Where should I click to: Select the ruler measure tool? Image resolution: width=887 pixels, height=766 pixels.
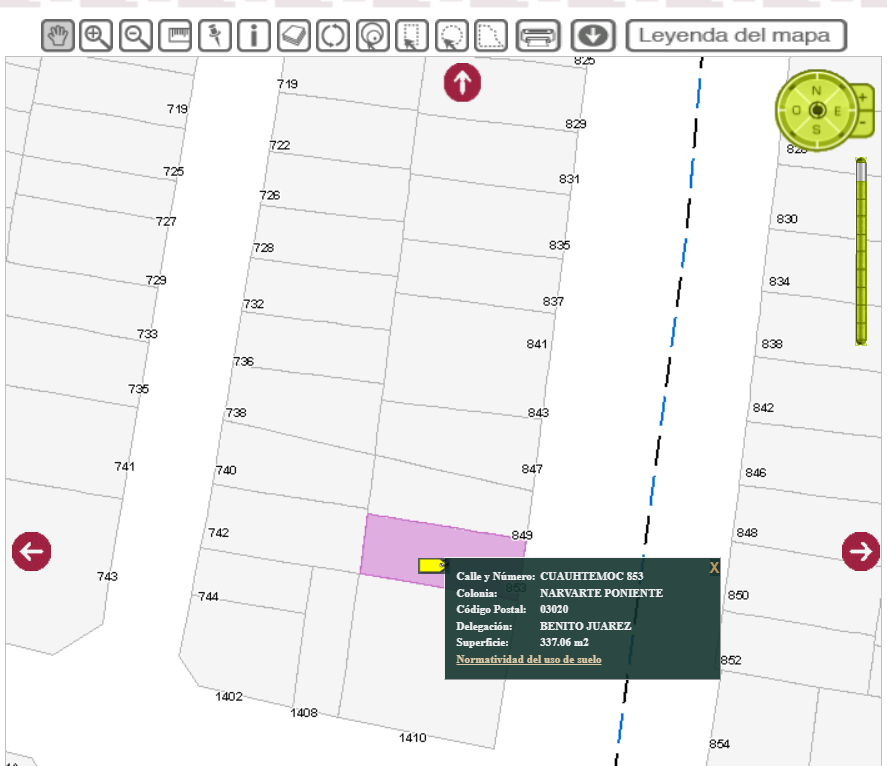(x=176, y=36)
